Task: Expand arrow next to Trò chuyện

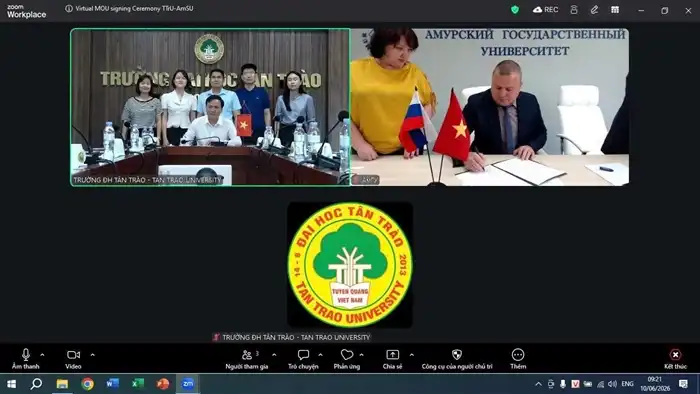Action: point(321,355)
